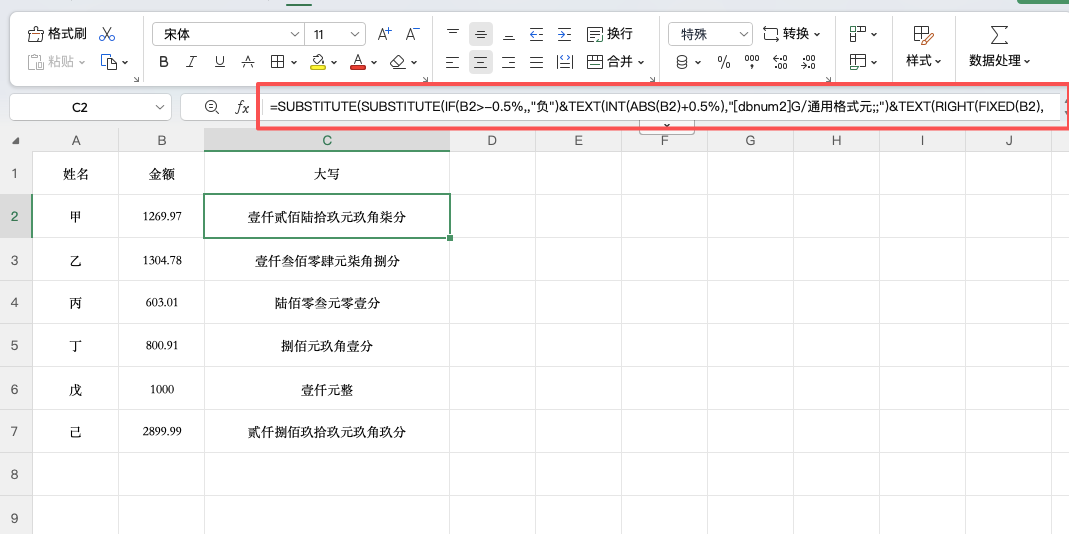Click the eraser clear icon
The width and height of the screenshot is (1069, 534).
pos(398,62)
